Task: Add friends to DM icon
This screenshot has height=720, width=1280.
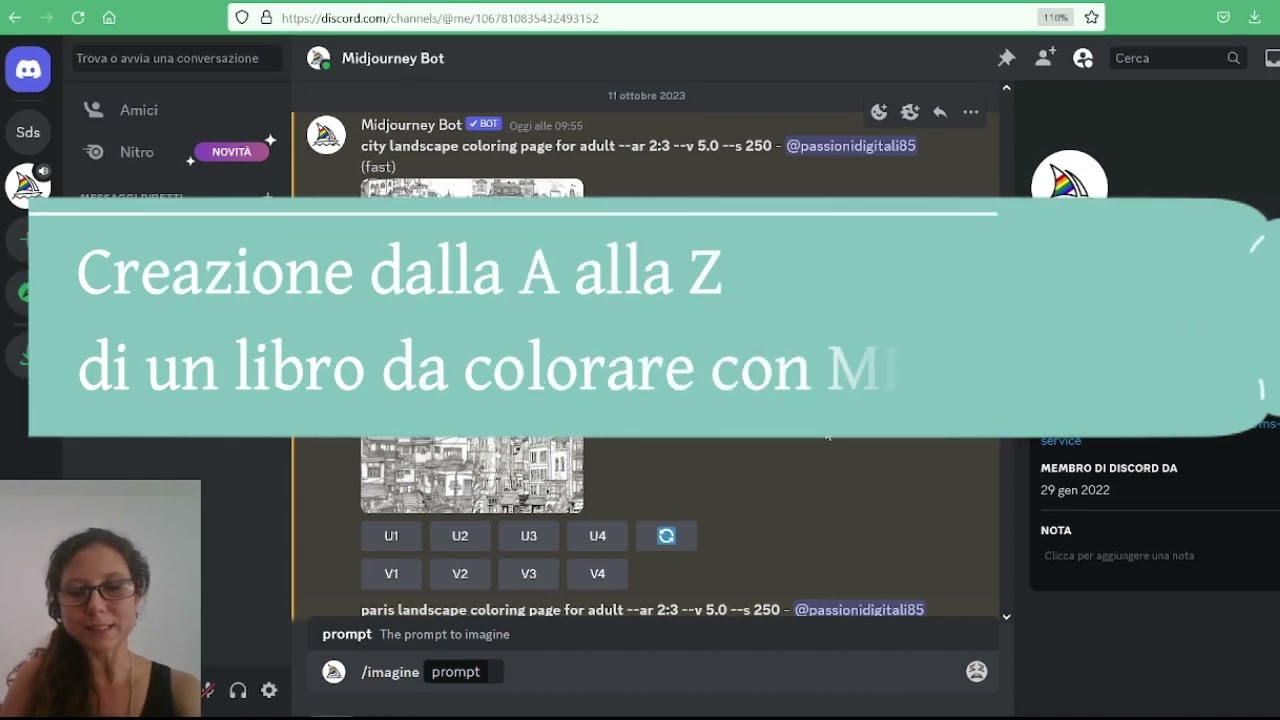Action: 1045,58
